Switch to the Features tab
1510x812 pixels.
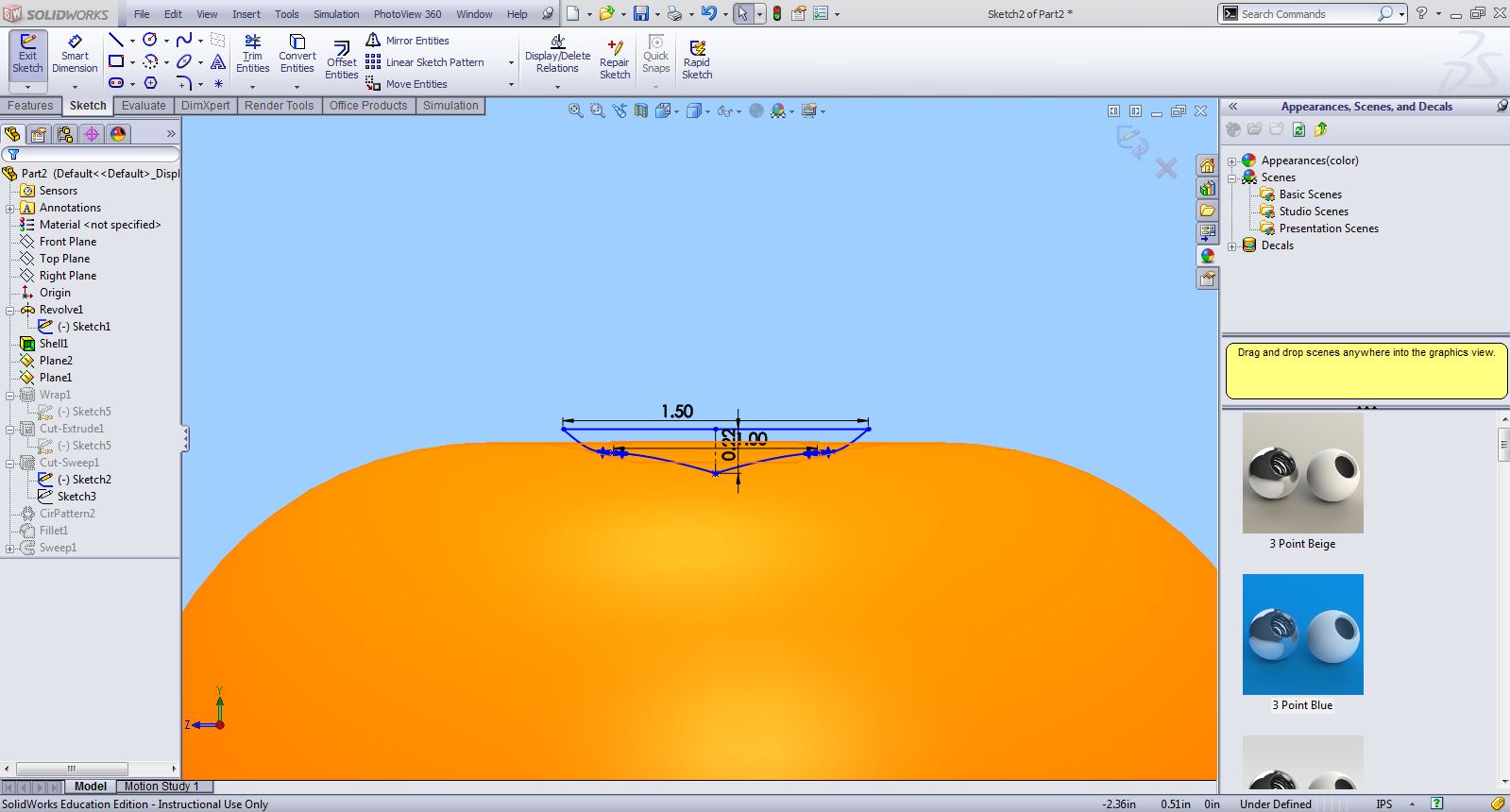tap(31, 106)
